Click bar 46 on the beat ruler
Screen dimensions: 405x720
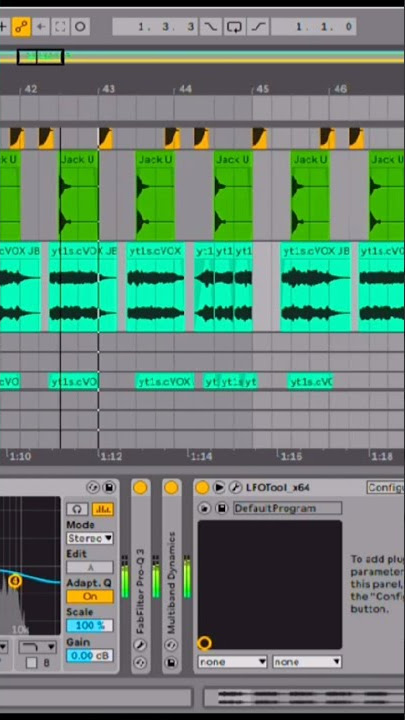click(x=340, y=89)
